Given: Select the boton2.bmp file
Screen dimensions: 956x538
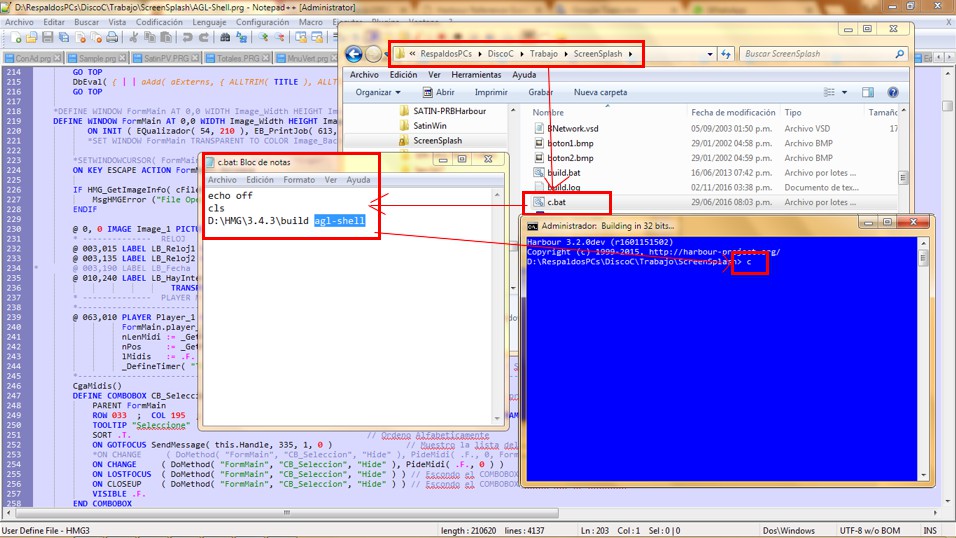Looking at the screenshot, I should tap(563, 158).
